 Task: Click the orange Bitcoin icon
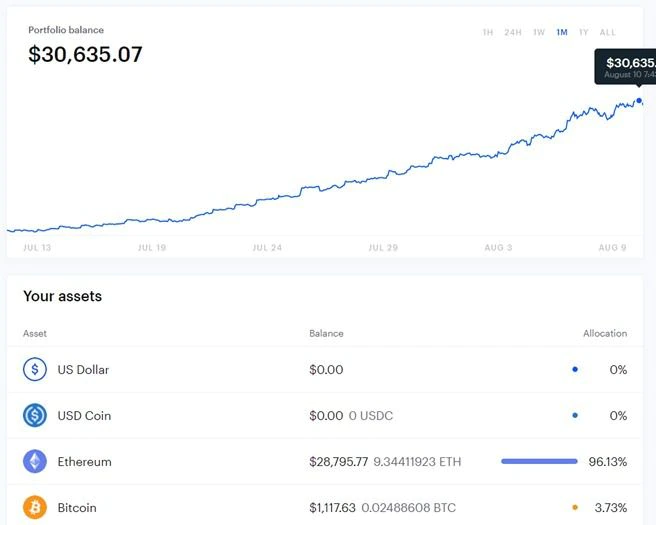[35, 507]
